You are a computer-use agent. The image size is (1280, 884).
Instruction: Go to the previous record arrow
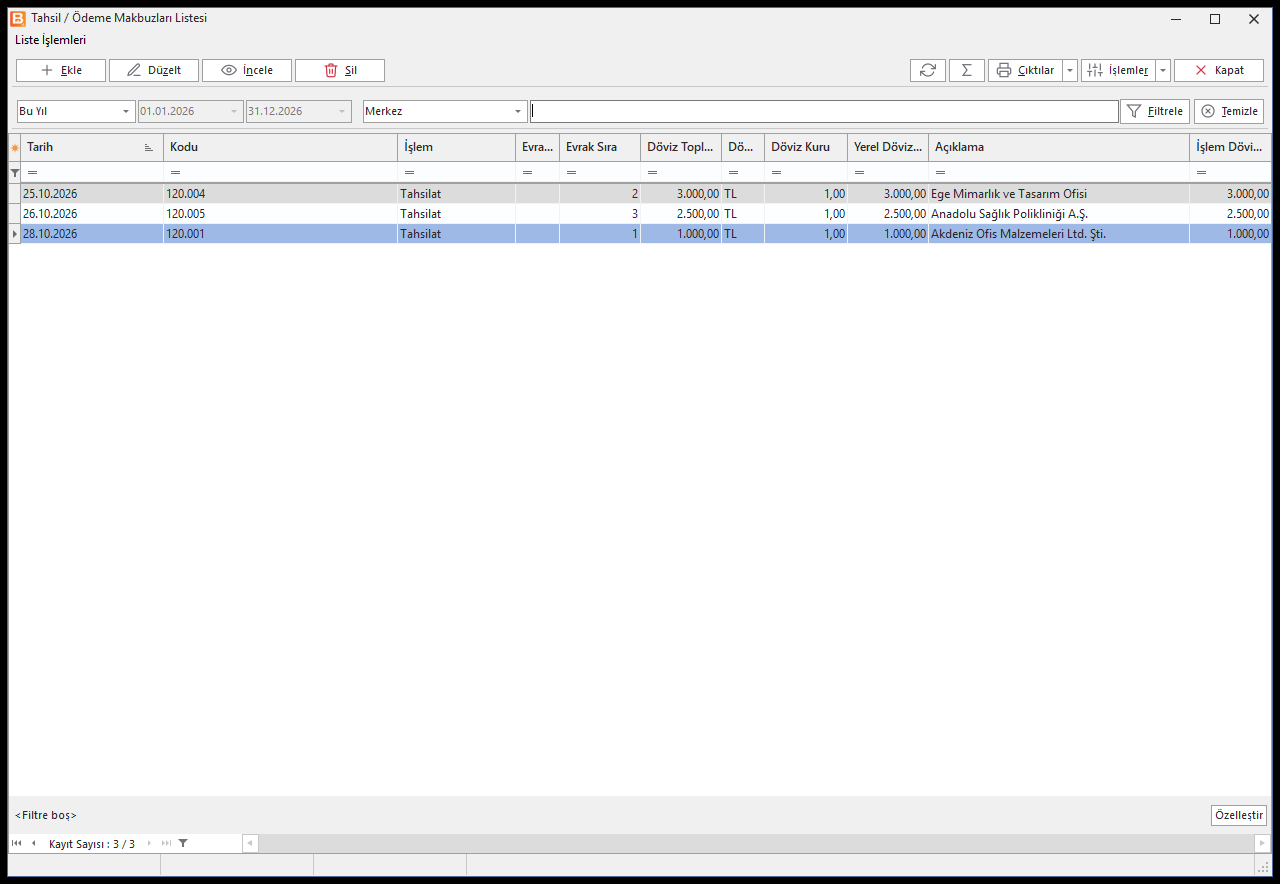click(x=33, y=843)
